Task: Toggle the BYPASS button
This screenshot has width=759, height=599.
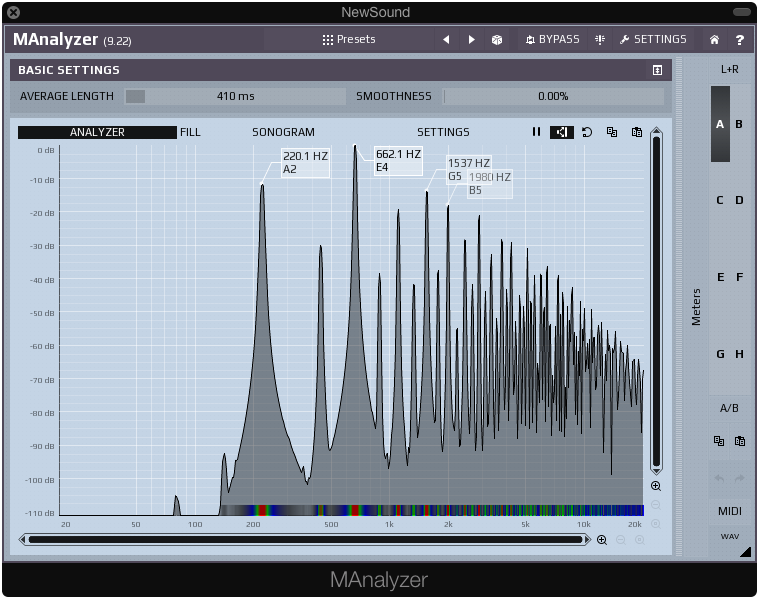Action: pos(552,39)
